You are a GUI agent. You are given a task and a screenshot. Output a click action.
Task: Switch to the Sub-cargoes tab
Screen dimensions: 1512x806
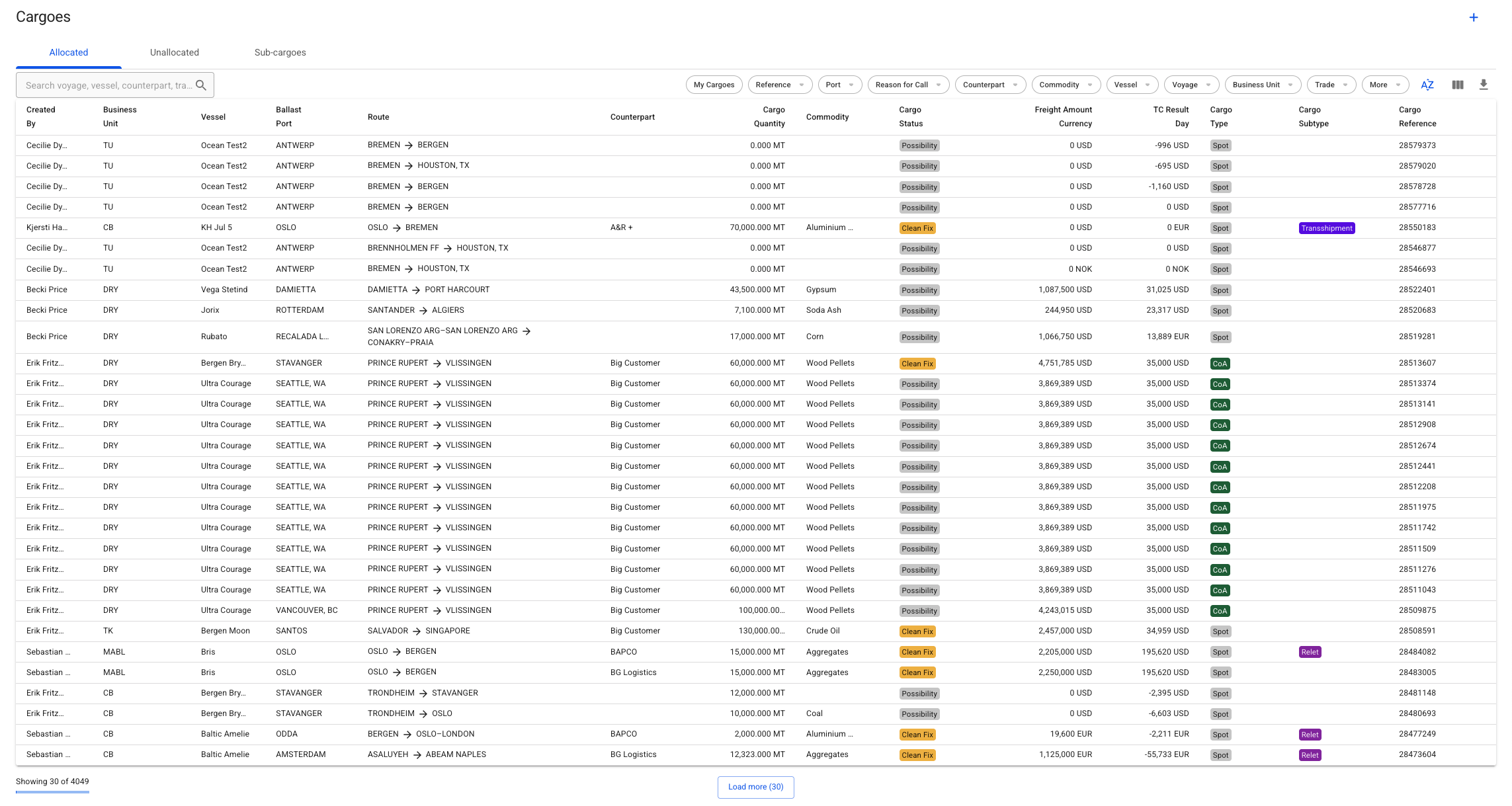point(280,52)
